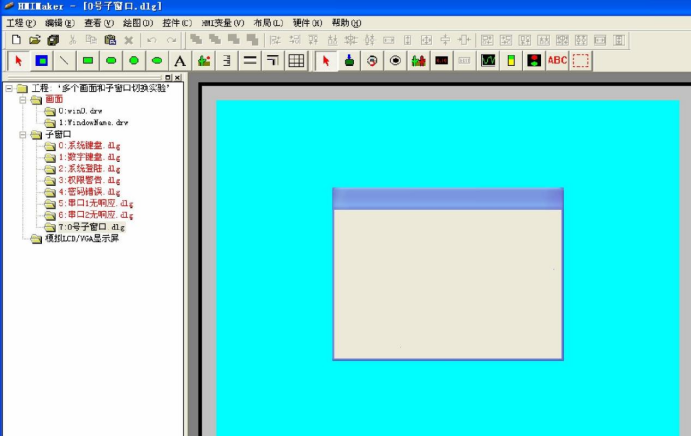Open the HMI变量(V) menu

[x=223, y=23]
